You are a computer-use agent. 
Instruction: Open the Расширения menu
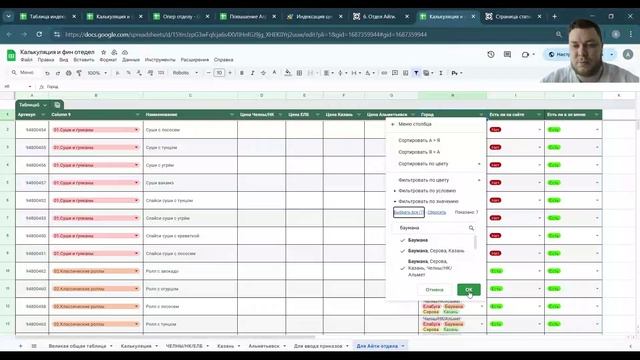tap(195, 60)
